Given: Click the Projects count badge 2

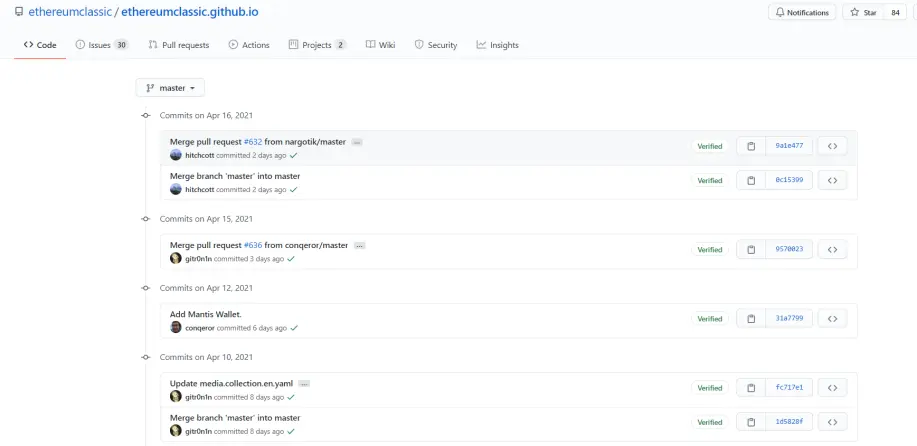Looking at the screenshot, I should (340, 45).
